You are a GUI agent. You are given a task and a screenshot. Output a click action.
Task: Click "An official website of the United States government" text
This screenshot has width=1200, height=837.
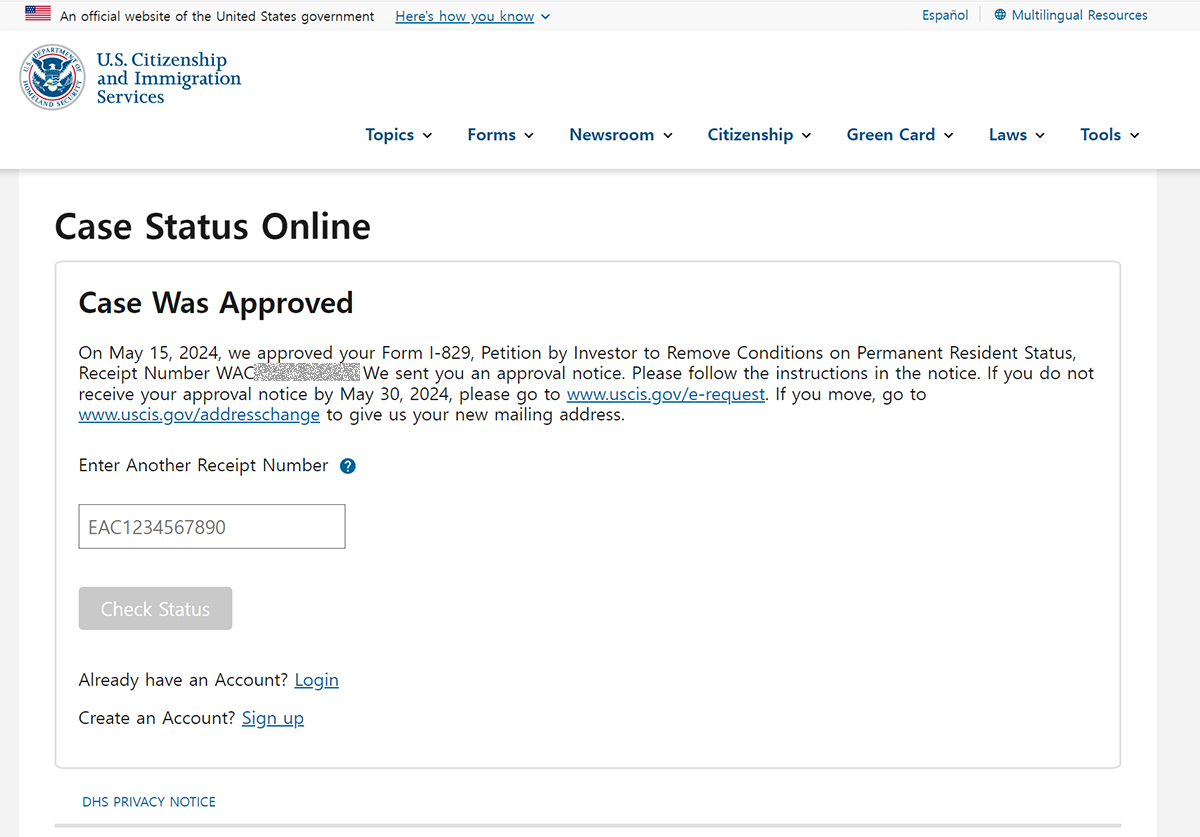coord(217,16)
